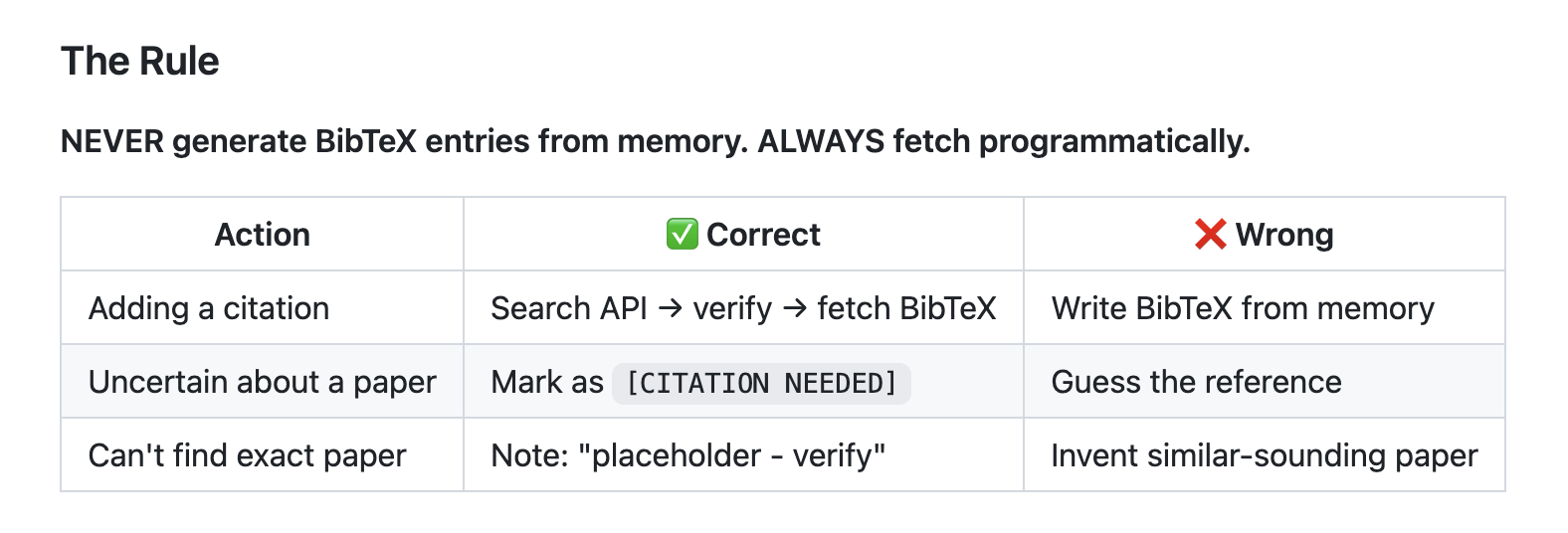Click the "Mark as" text
Image resolution: width=1568 pixels, height=533 pixels.
coord(547,382)
